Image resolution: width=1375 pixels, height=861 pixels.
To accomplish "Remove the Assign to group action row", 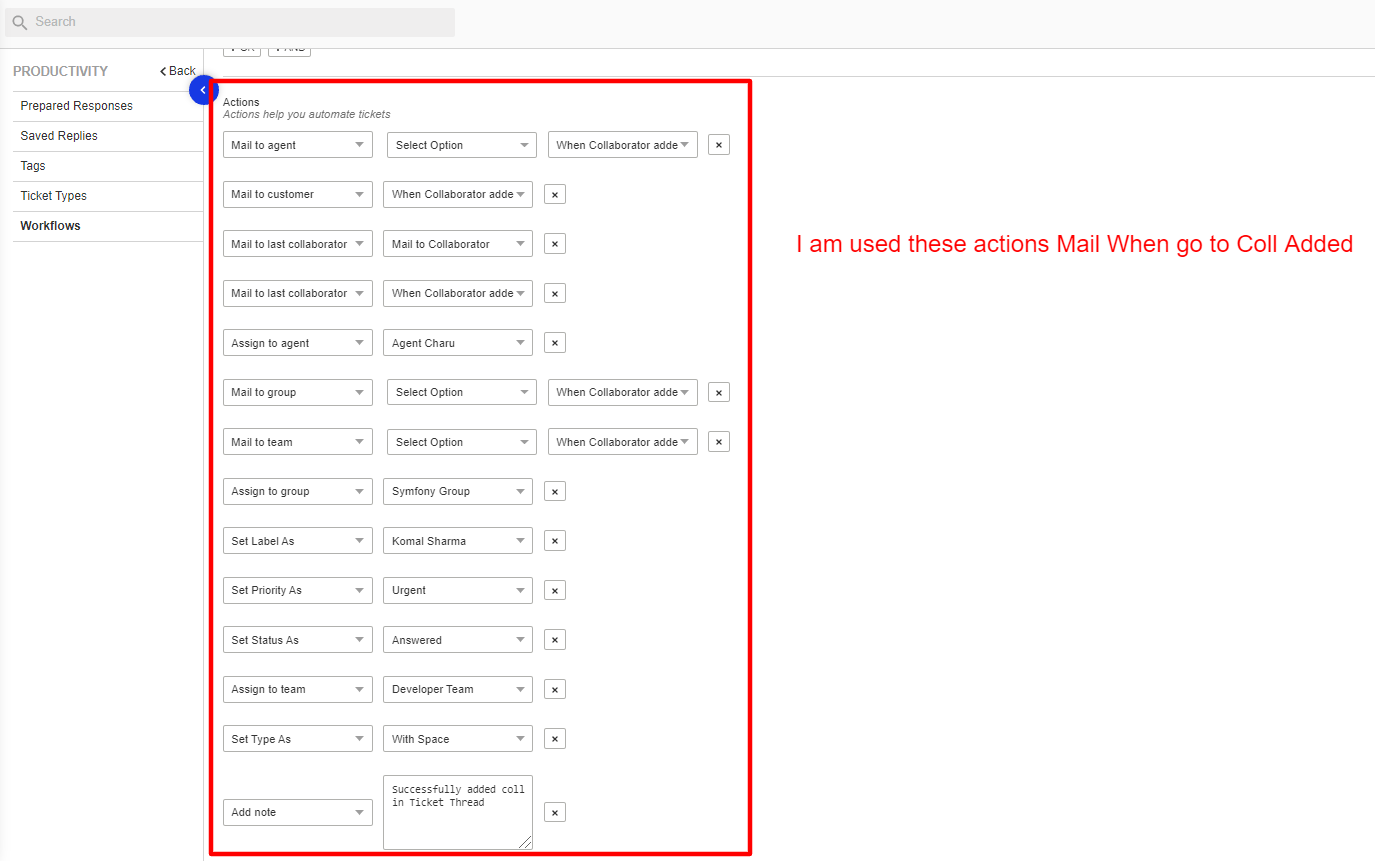I will pos(555,491).
